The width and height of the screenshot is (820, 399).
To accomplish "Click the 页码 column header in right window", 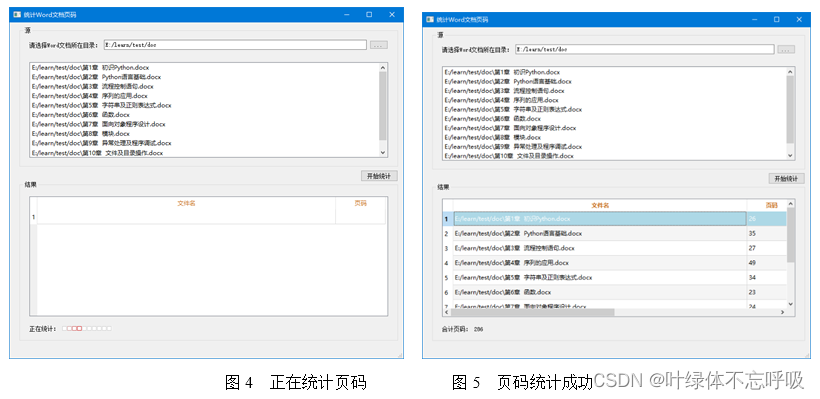I will pyautogui.click(x=771, y=206).
